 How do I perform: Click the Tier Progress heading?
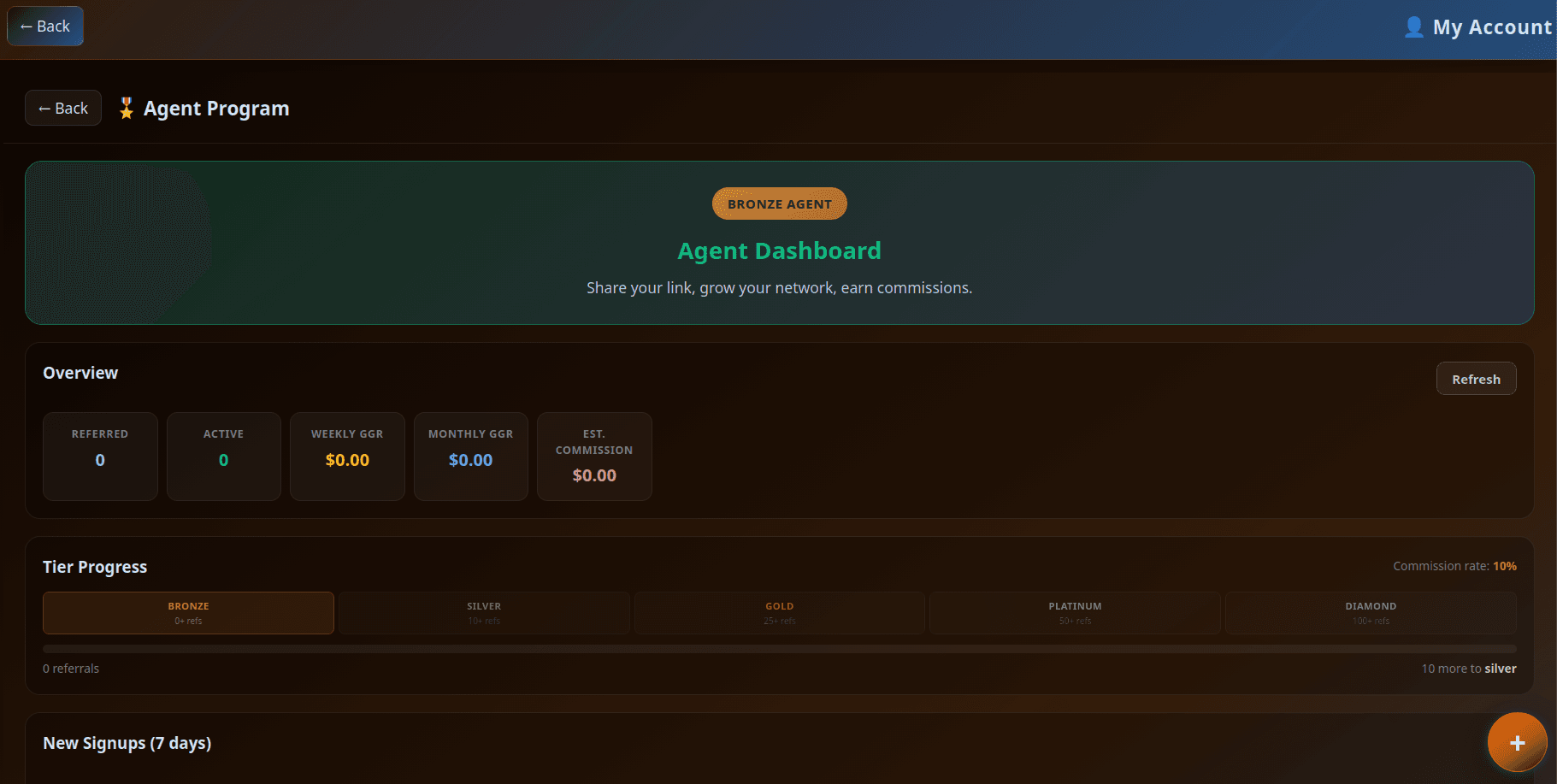point(95,567)
